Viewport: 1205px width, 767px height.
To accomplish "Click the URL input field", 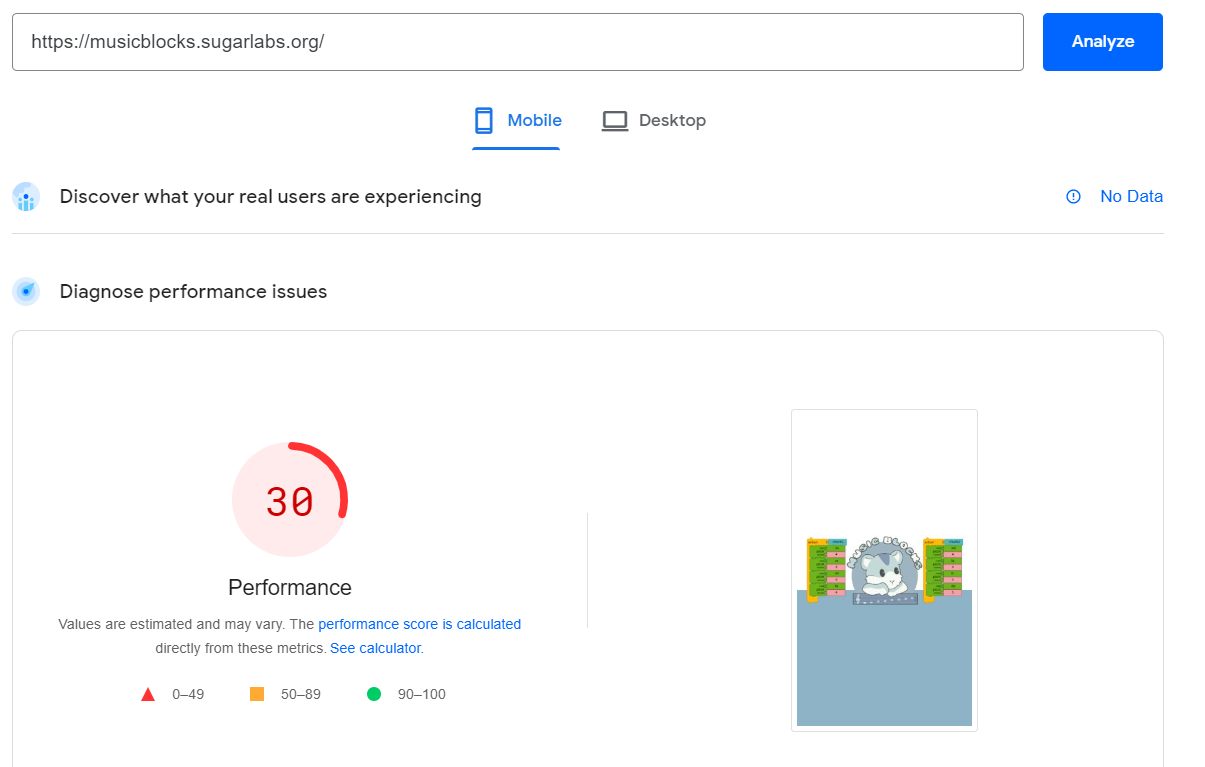I will [517, 42].
